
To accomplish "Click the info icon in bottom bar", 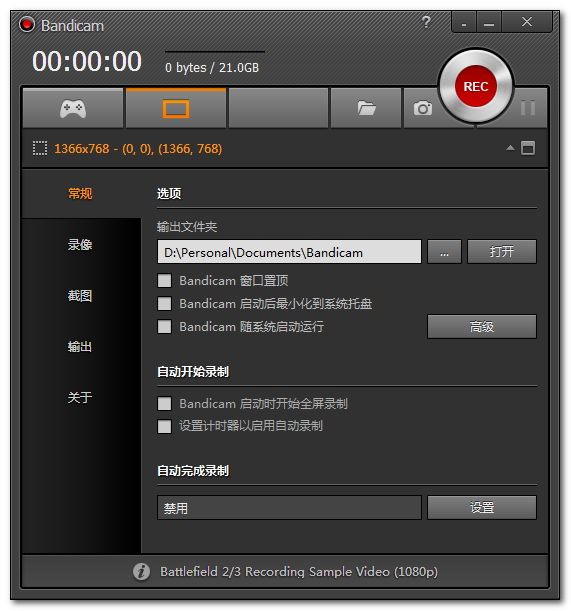I will pyautogui.click(x=141, y=572).
